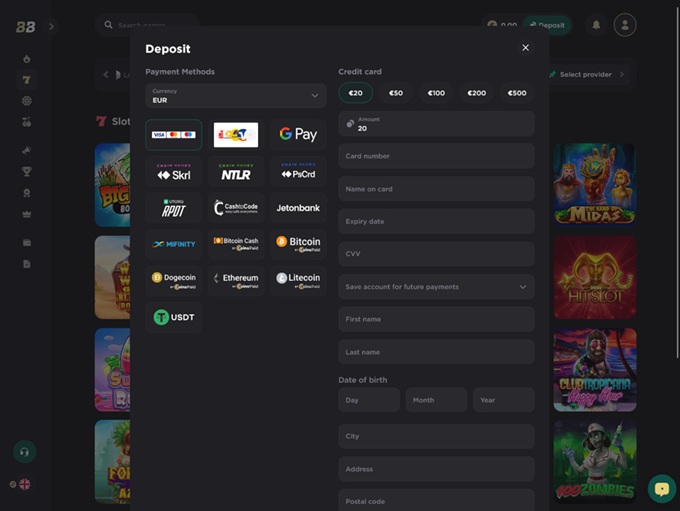The image size is (680, 511).
Task: Choose the Visa Mastercard card option
Action: [x=173, y=134]
